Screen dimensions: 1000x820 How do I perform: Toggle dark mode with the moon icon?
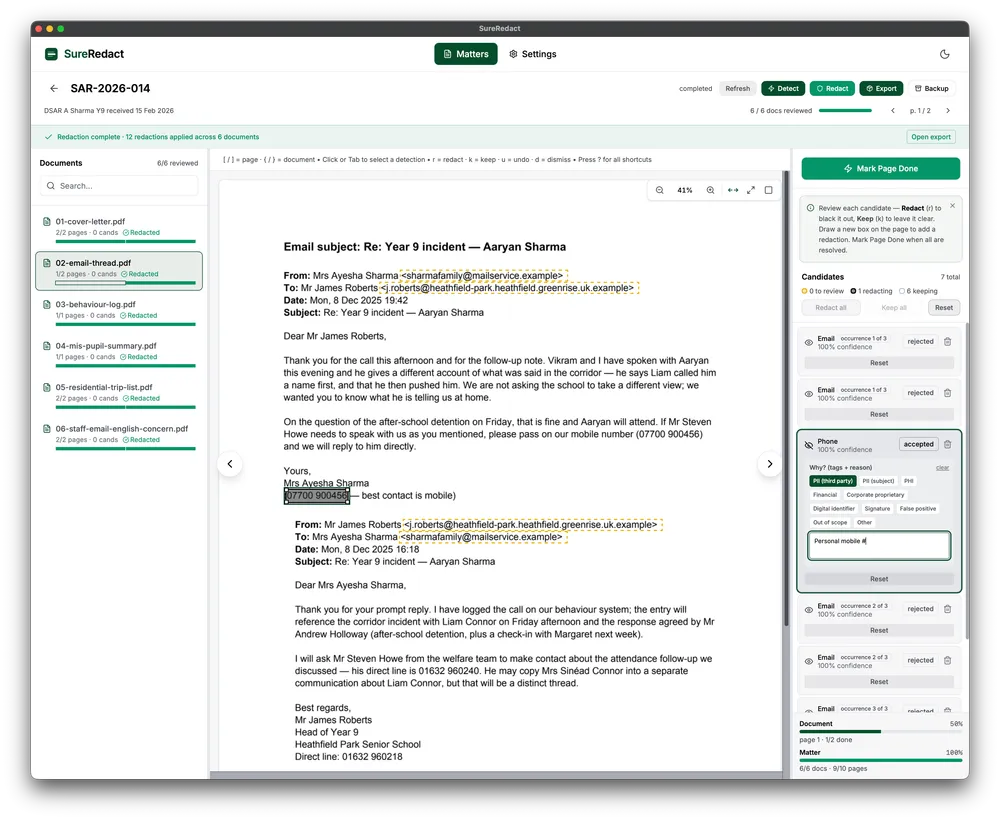click(x=945, y=54)
